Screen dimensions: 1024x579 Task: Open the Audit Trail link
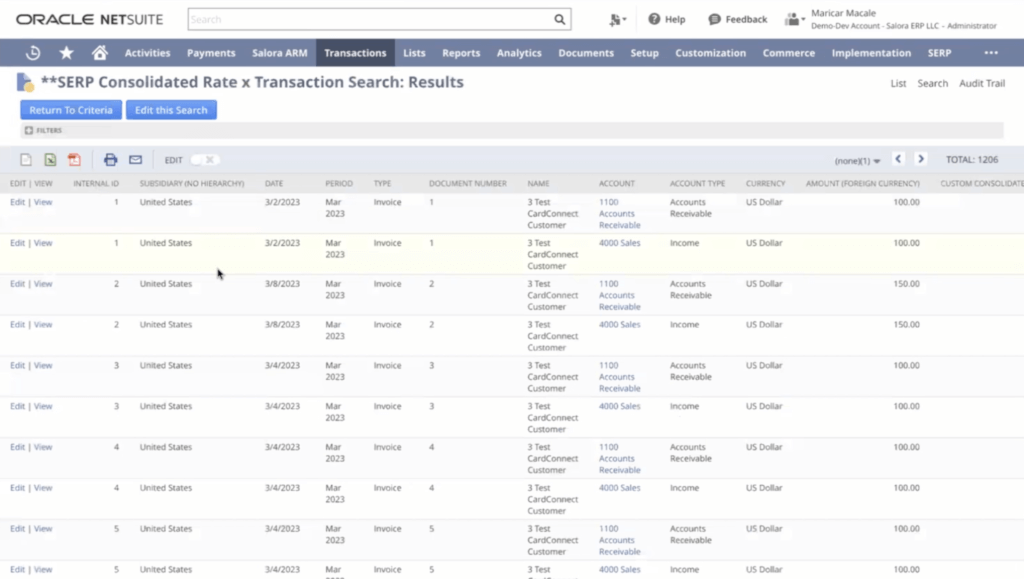(981, 83)
